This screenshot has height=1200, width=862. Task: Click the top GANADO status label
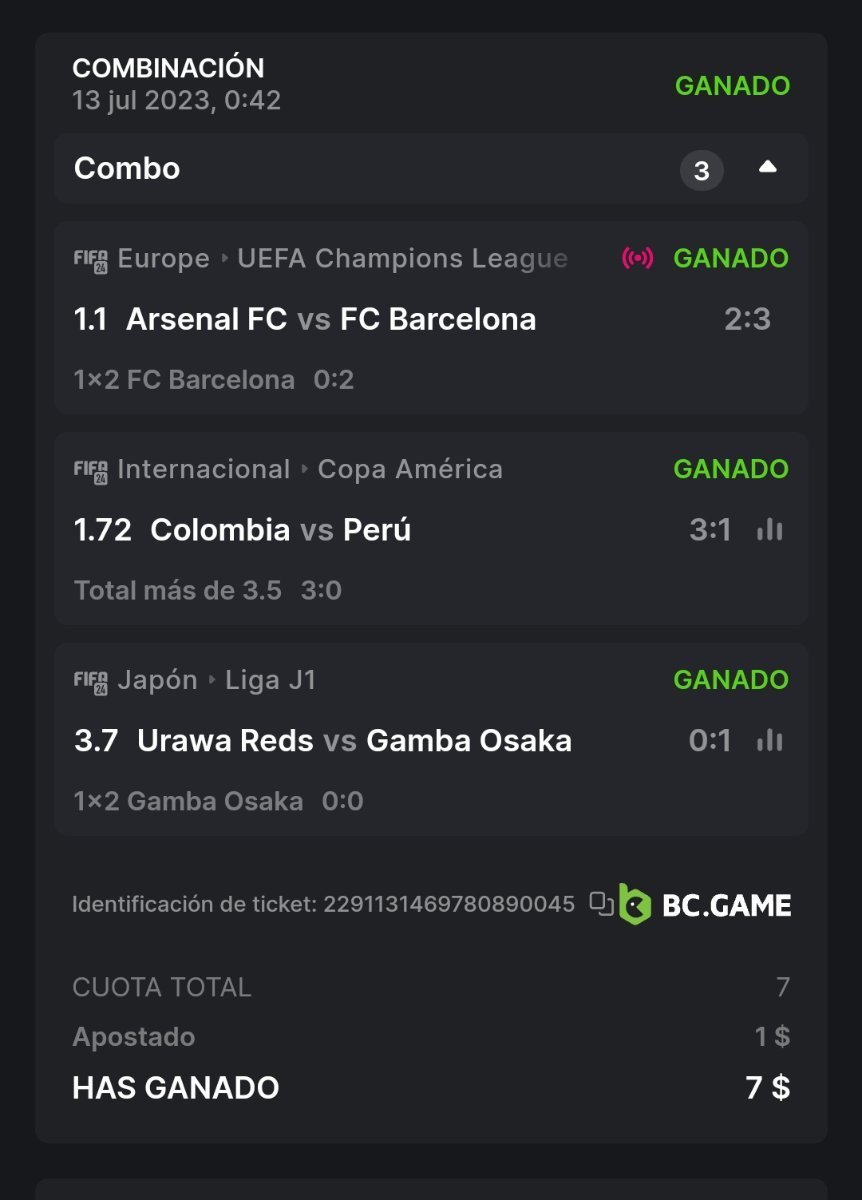point(732,86)
